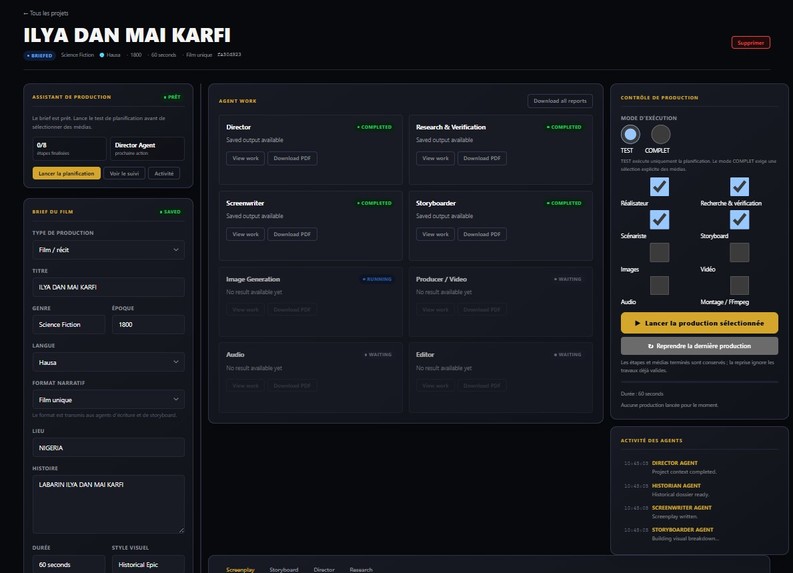
Task: Enable the Images checkbox
Action: tap(659, 252)
